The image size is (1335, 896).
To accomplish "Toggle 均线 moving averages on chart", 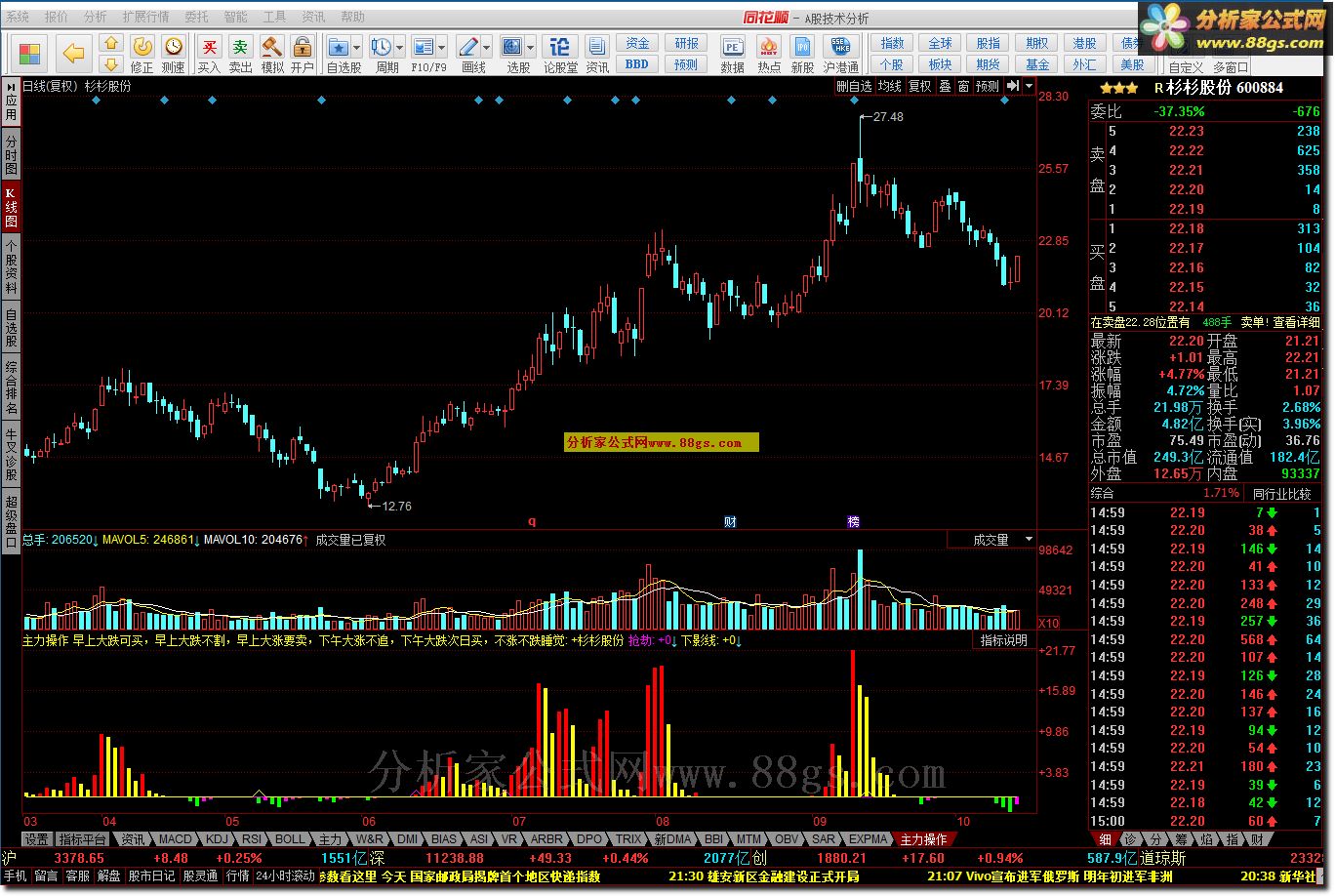I will click(x=889, y=86).
